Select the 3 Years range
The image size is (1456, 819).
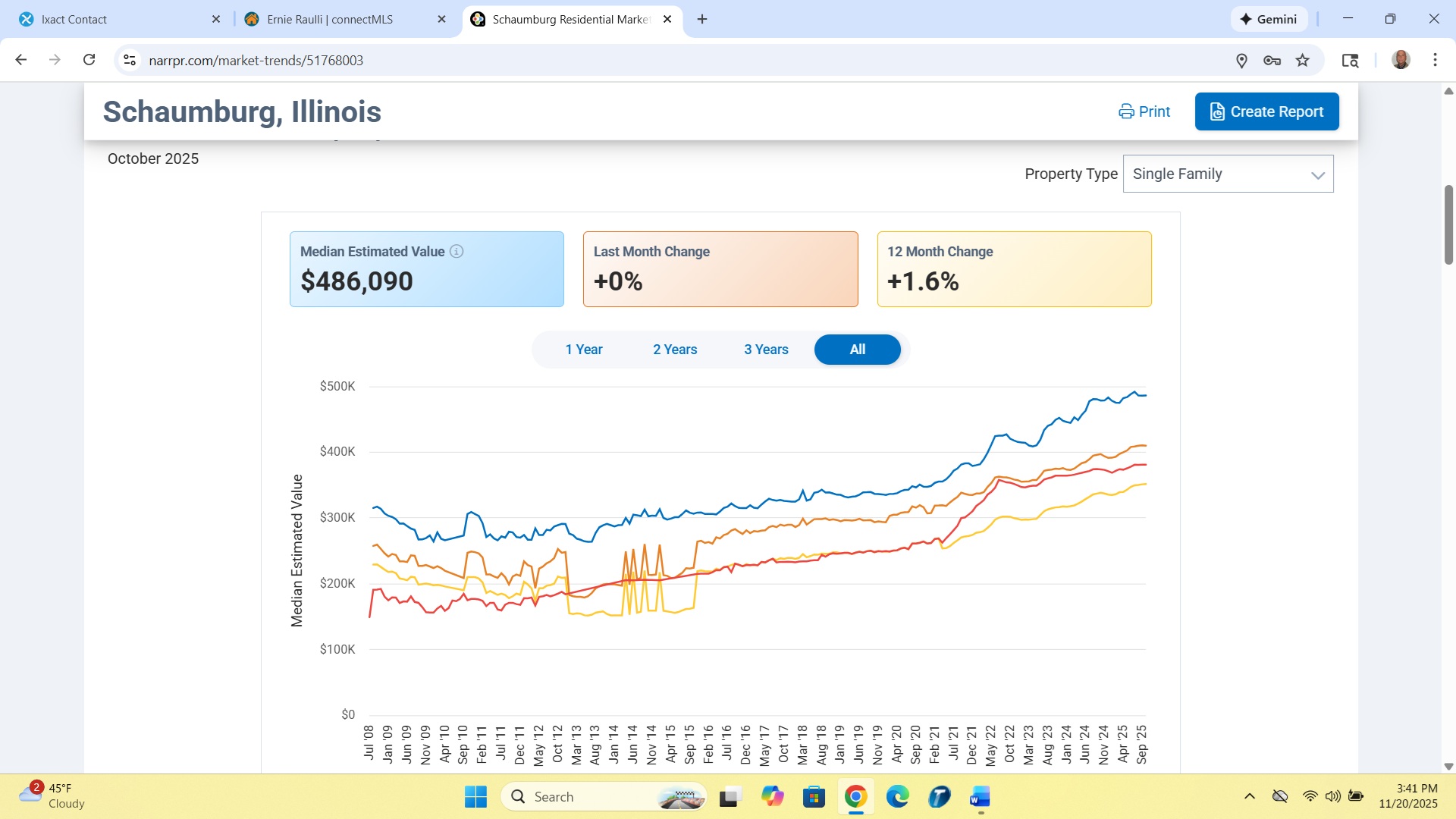[765, 350]
